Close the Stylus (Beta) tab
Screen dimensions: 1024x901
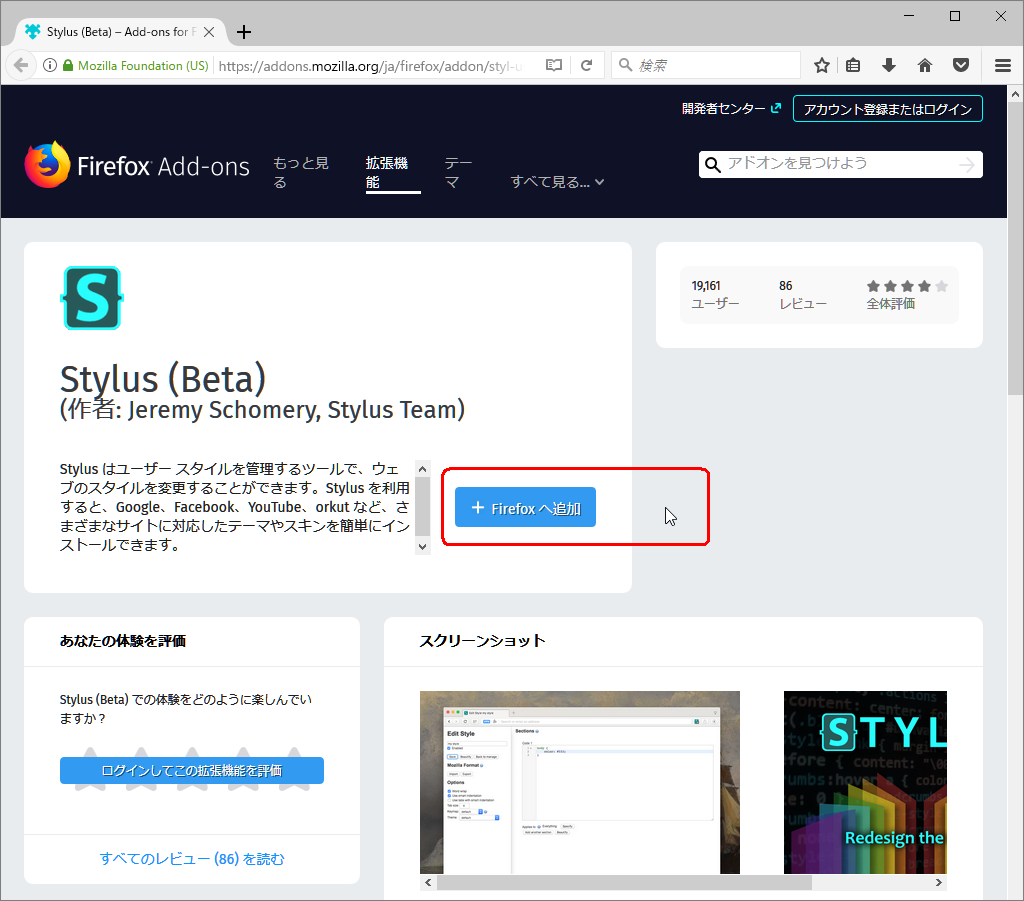coord(209,32)
